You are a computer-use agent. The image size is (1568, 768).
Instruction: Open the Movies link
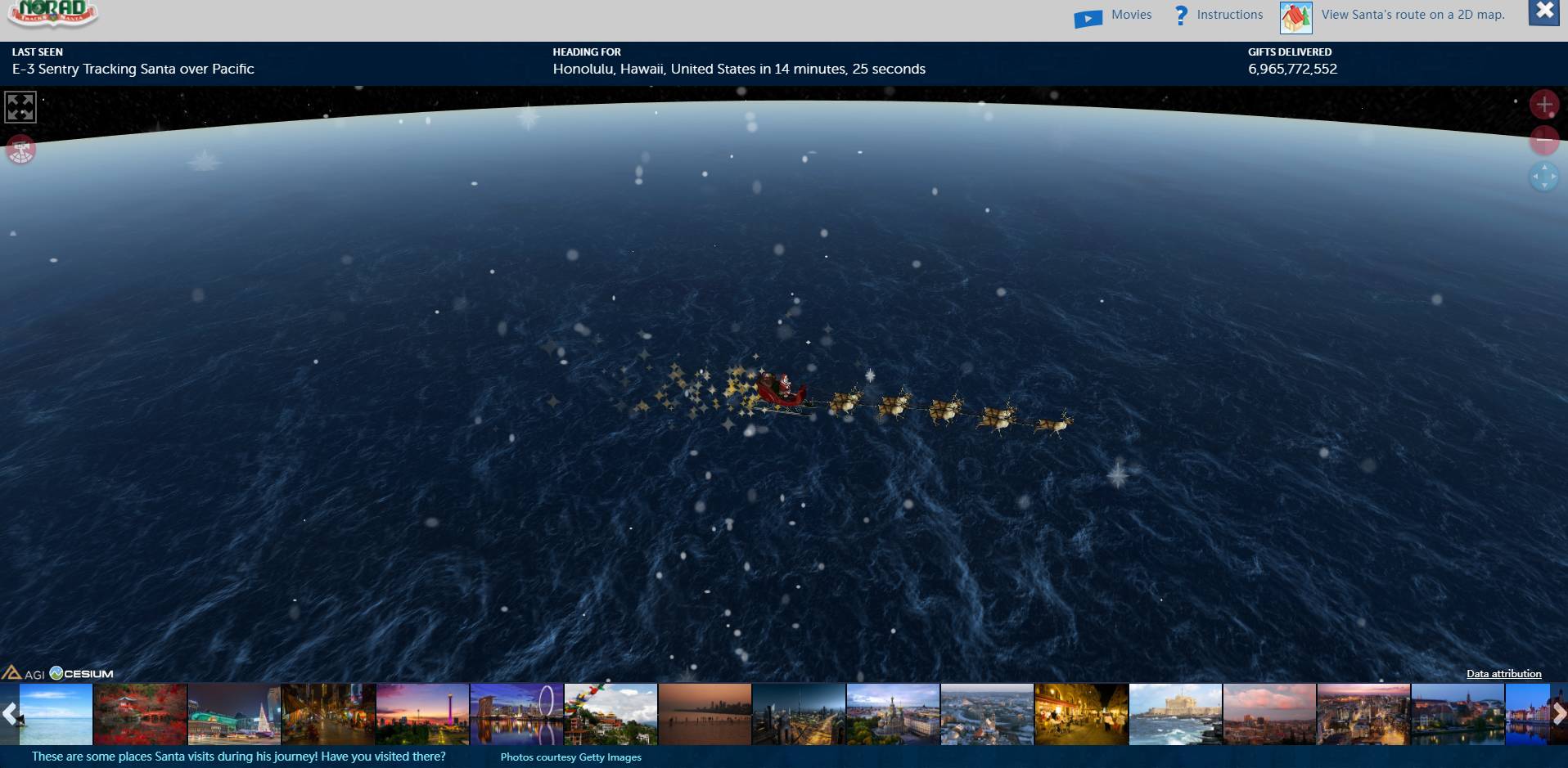click(1131, 15)
